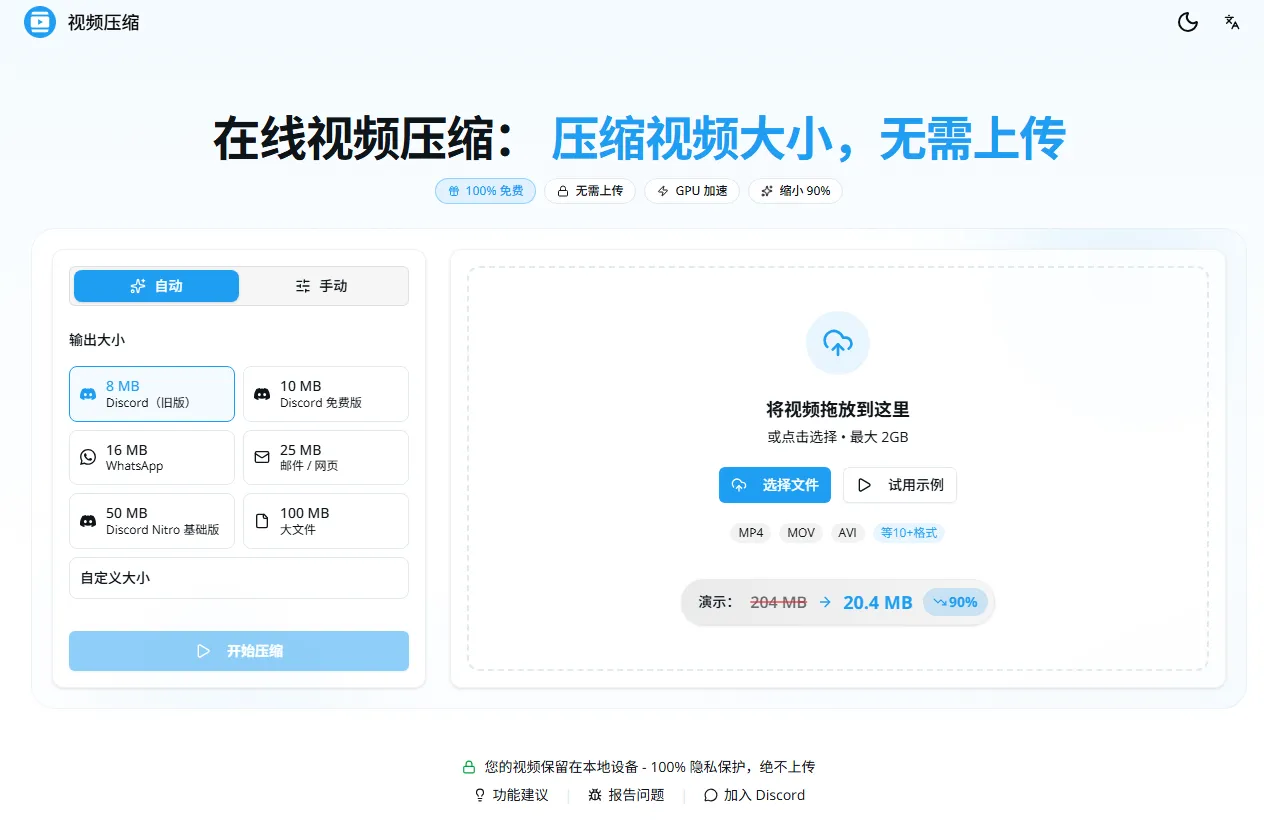Select the 10 MB Discord 免费版 preset

(325, 393)
